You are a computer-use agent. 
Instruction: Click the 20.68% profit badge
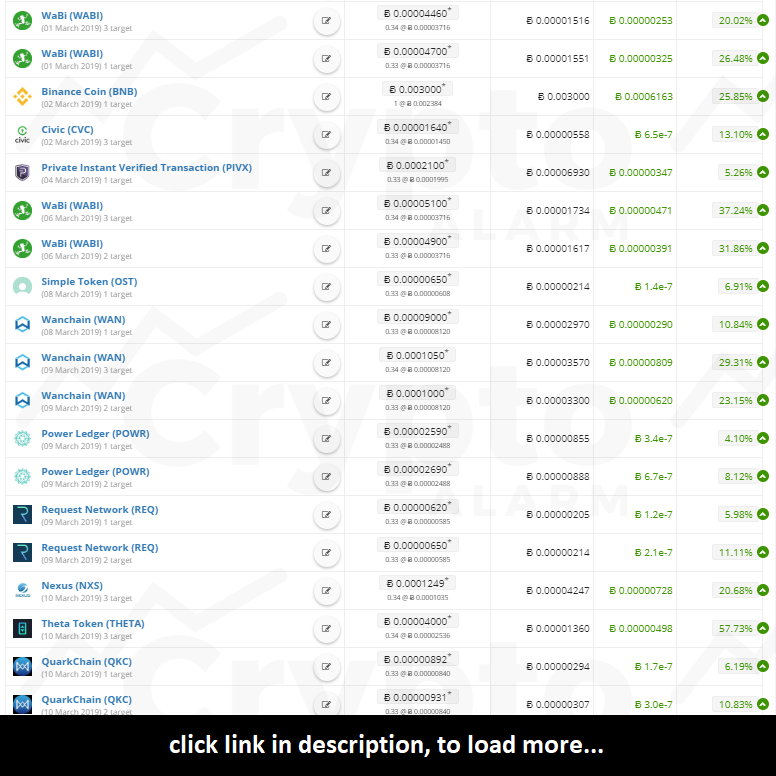(735, 590)
